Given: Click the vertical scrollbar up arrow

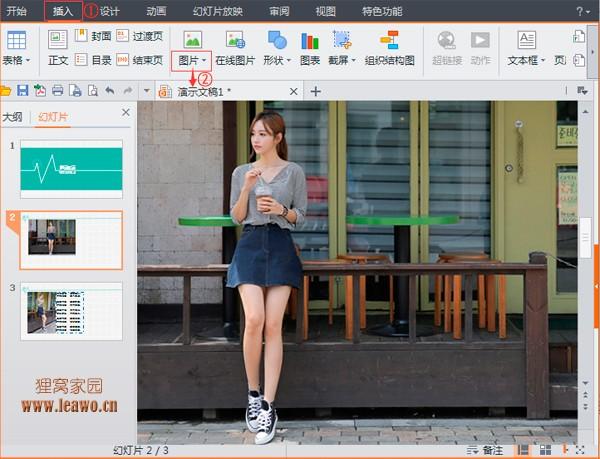Looking at the screenshot, I should click(x=585, y=112).
